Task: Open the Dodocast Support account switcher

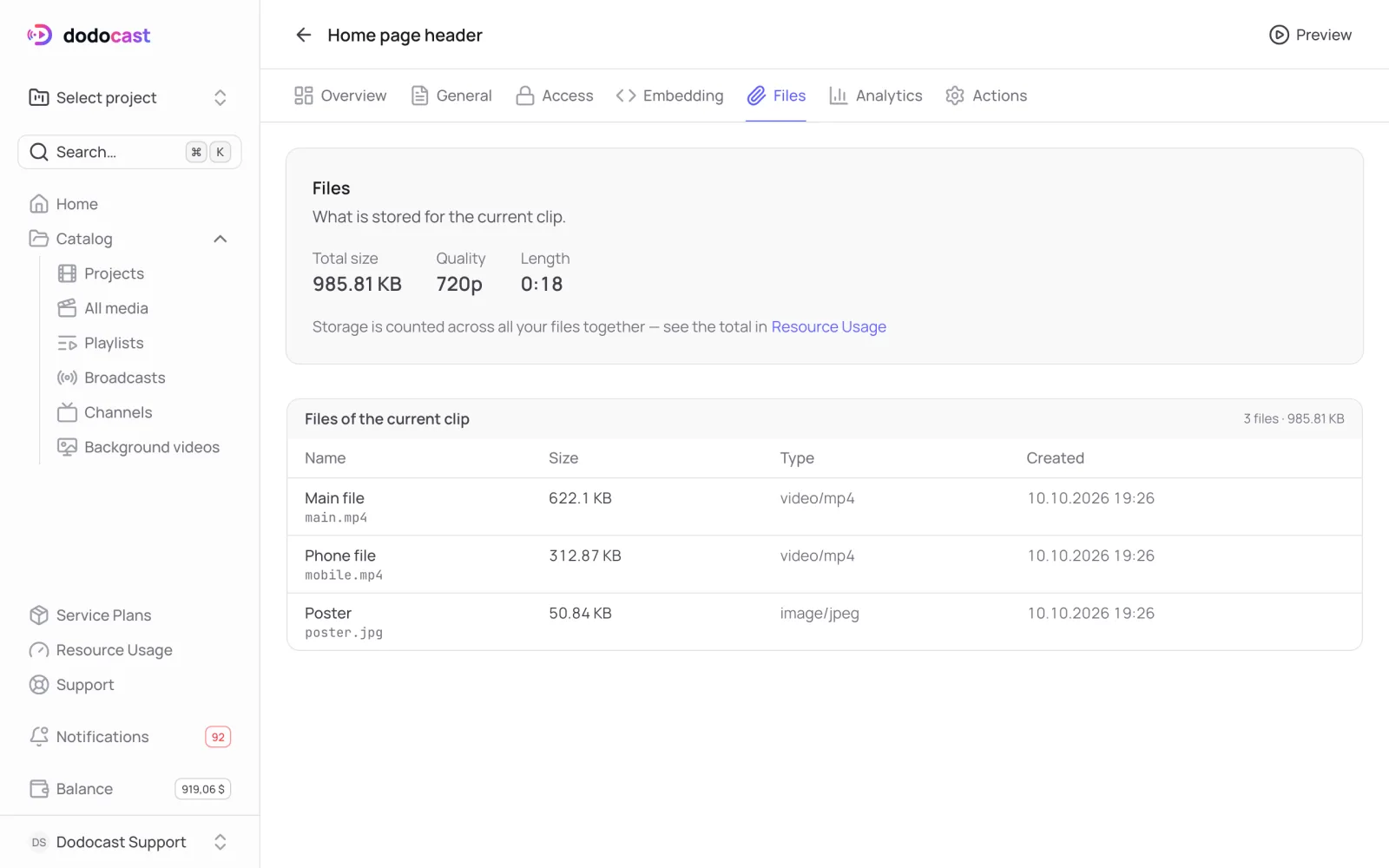Action: point(129,842)
